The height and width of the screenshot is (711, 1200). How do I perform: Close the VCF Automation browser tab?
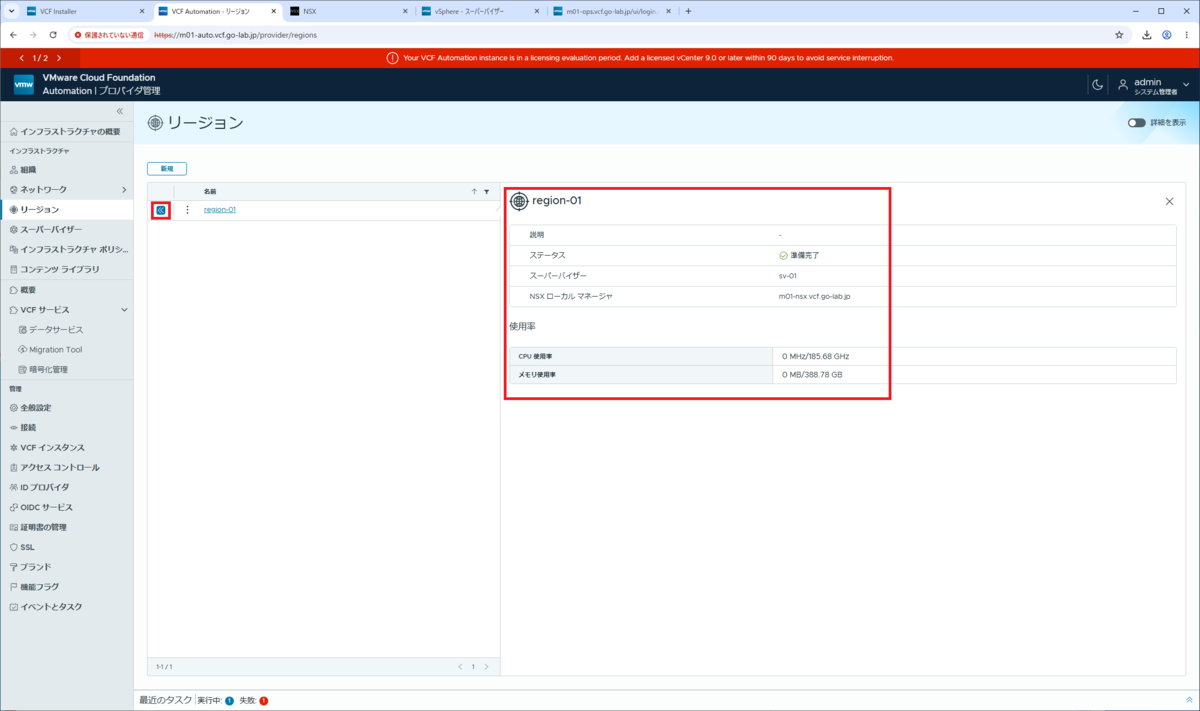tap(271, 11)
